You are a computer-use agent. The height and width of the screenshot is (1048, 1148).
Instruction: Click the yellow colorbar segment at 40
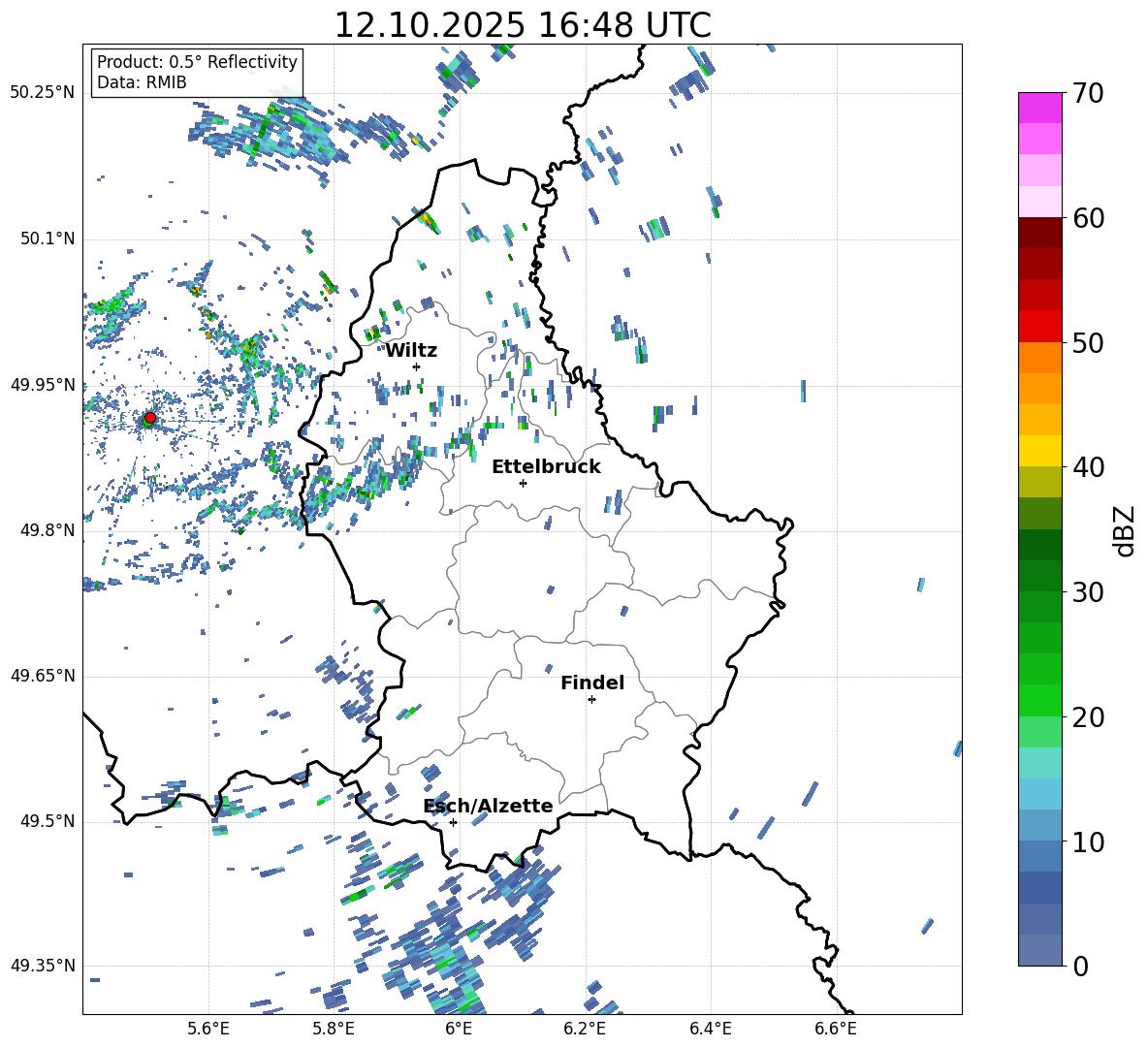pos(1040,451)
